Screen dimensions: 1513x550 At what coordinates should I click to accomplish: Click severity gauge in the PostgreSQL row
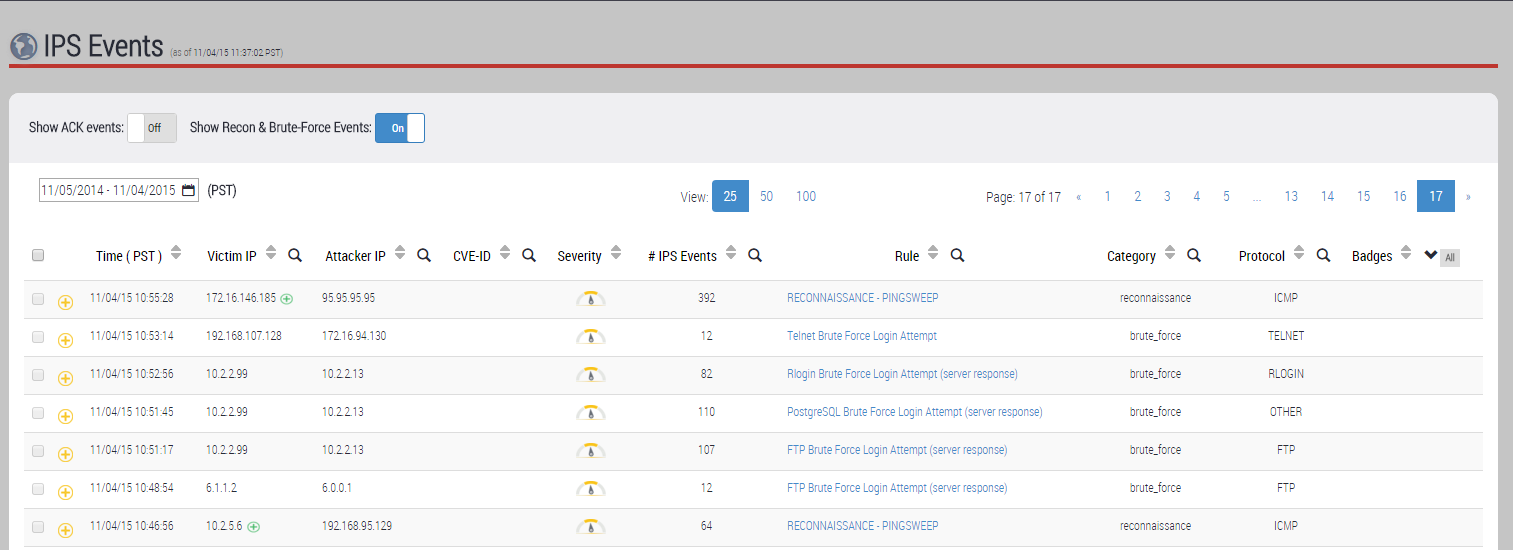[x=591, y=412]
